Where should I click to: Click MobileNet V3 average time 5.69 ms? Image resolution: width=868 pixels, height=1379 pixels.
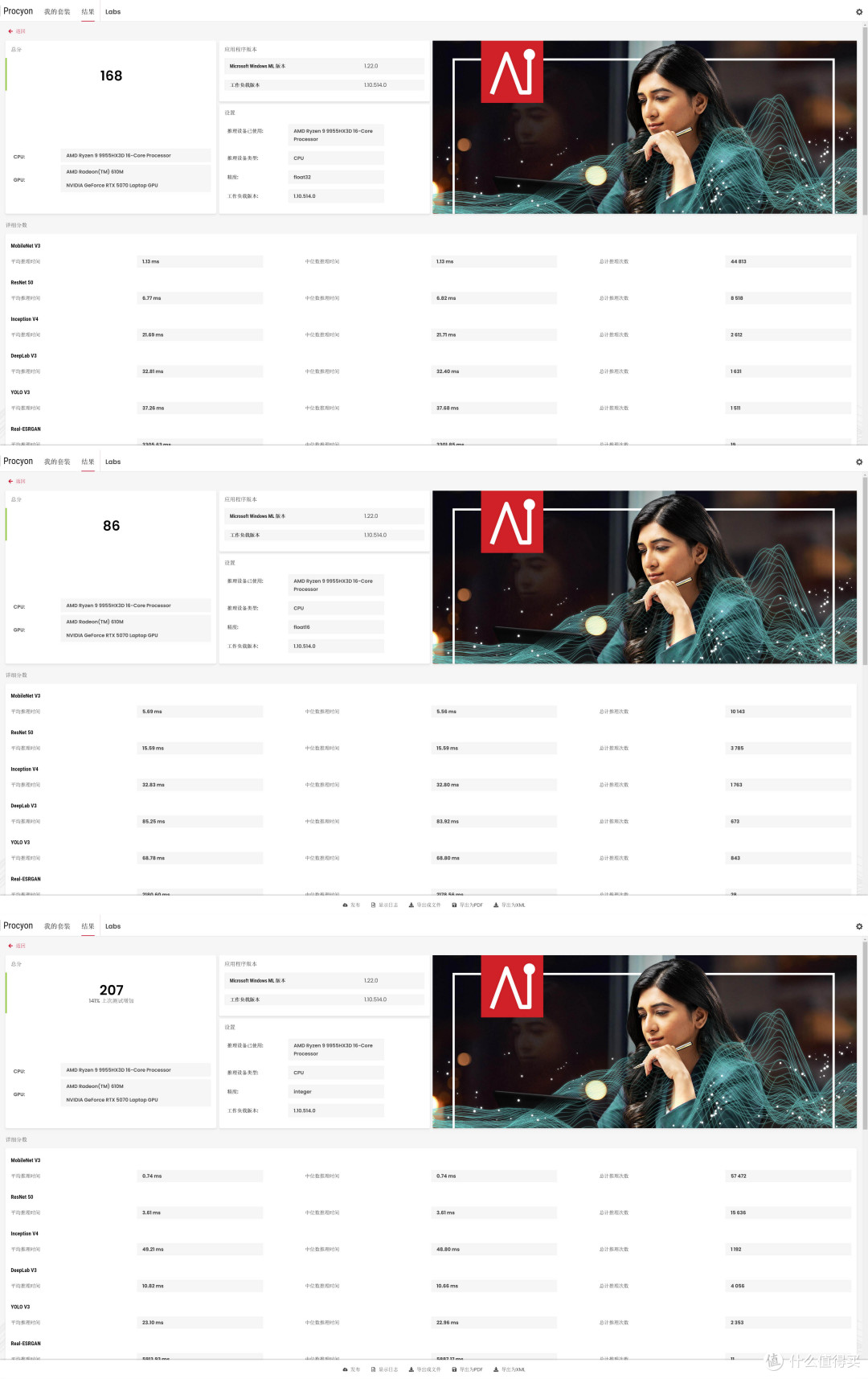tap(200, 712)
